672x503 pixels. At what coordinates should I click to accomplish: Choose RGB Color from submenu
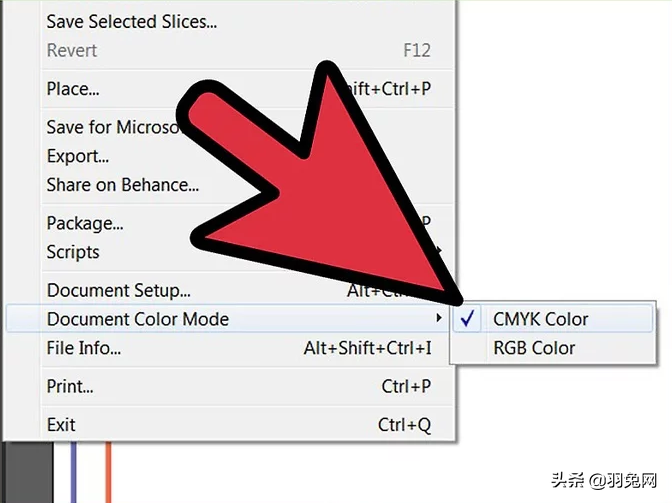pos(553,348)
